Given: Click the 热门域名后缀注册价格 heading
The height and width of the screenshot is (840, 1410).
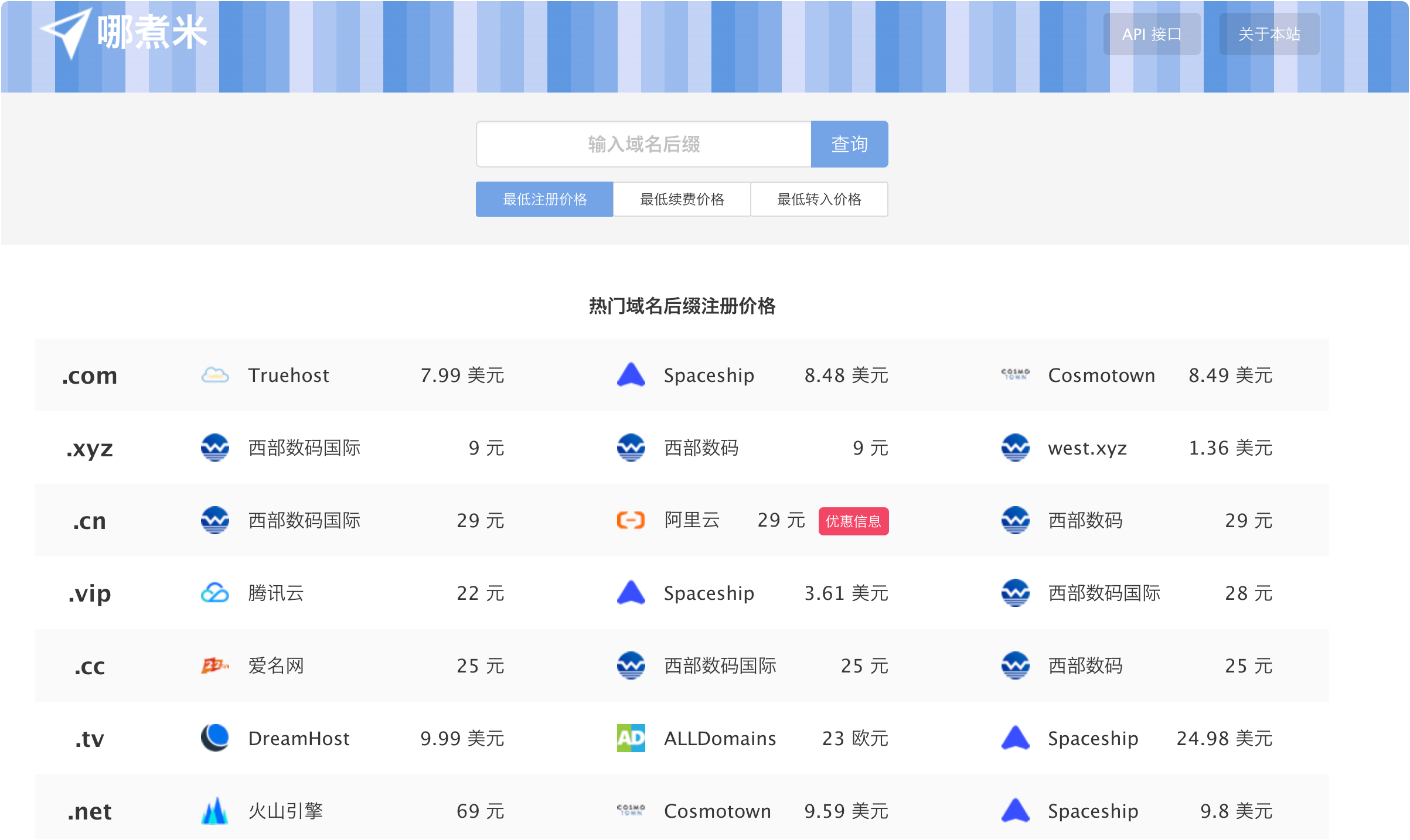Looking at the screenshot, I should (x=682, y=306).
